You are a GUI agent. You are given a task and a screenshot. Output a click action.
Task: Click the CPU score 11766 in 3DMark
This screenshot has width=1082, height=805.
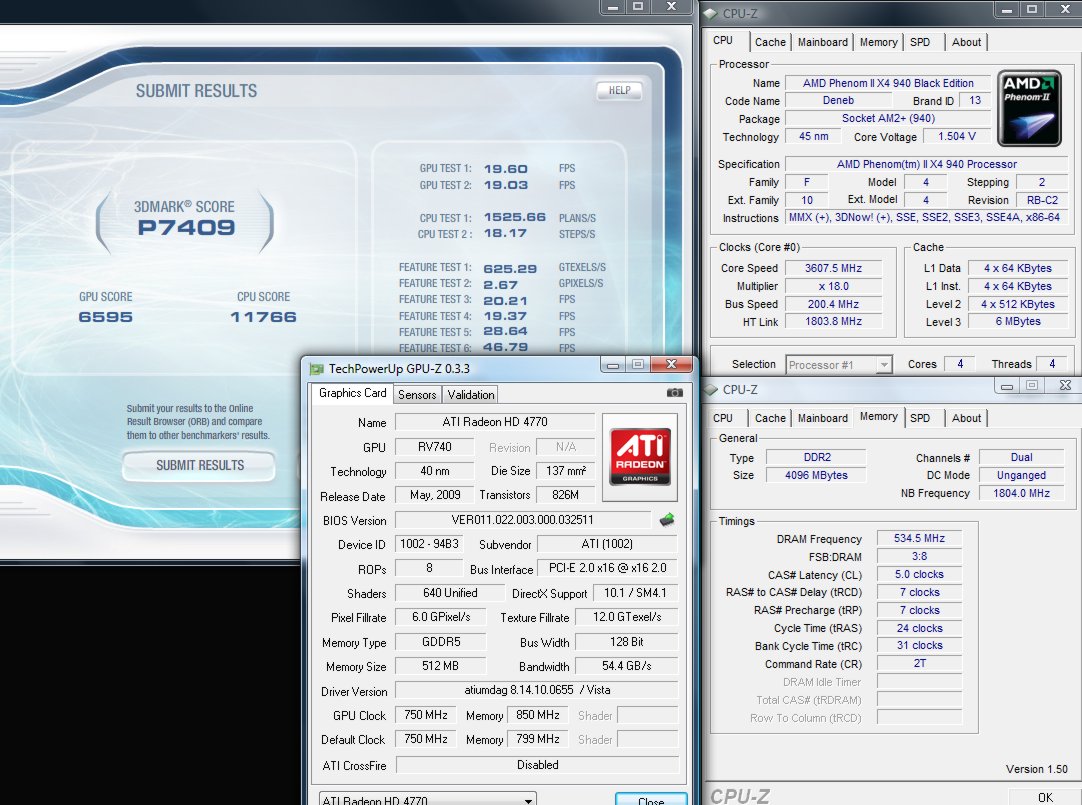click(x=264, y=317)
